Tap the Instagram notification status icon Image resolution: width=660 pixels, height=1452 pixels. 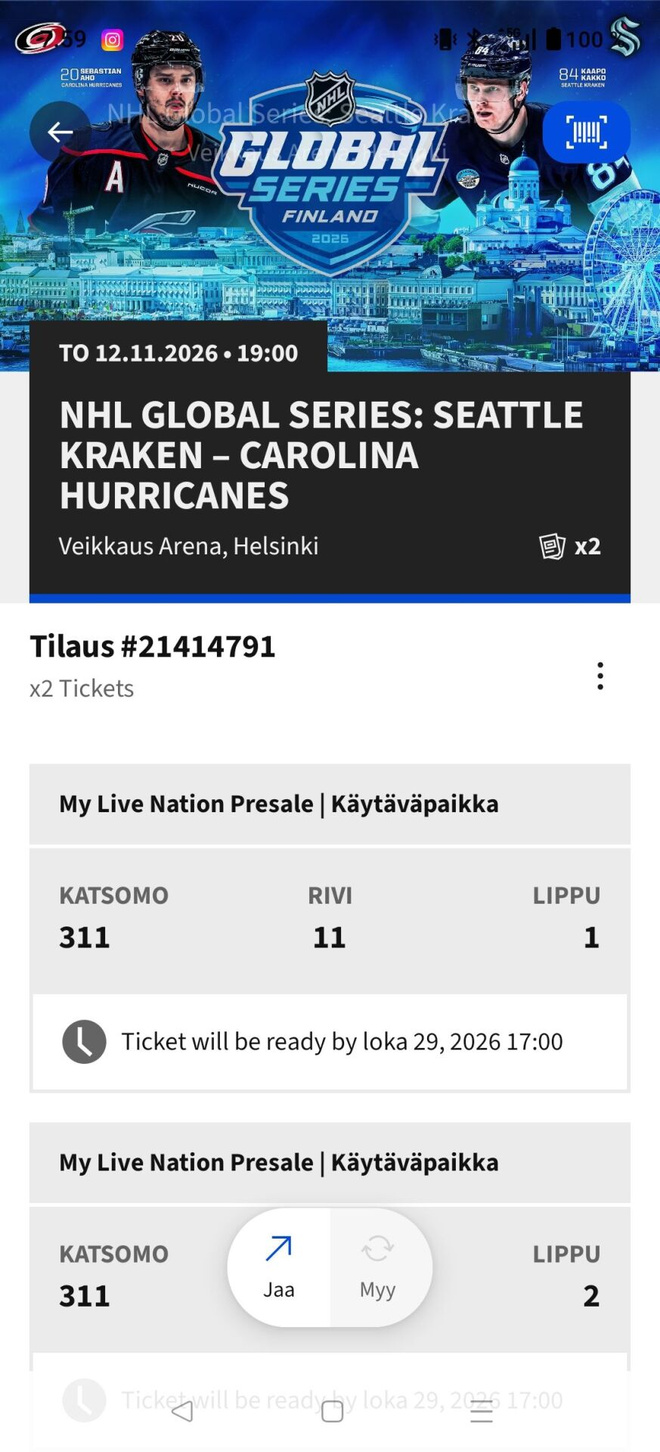coord(113,40)
